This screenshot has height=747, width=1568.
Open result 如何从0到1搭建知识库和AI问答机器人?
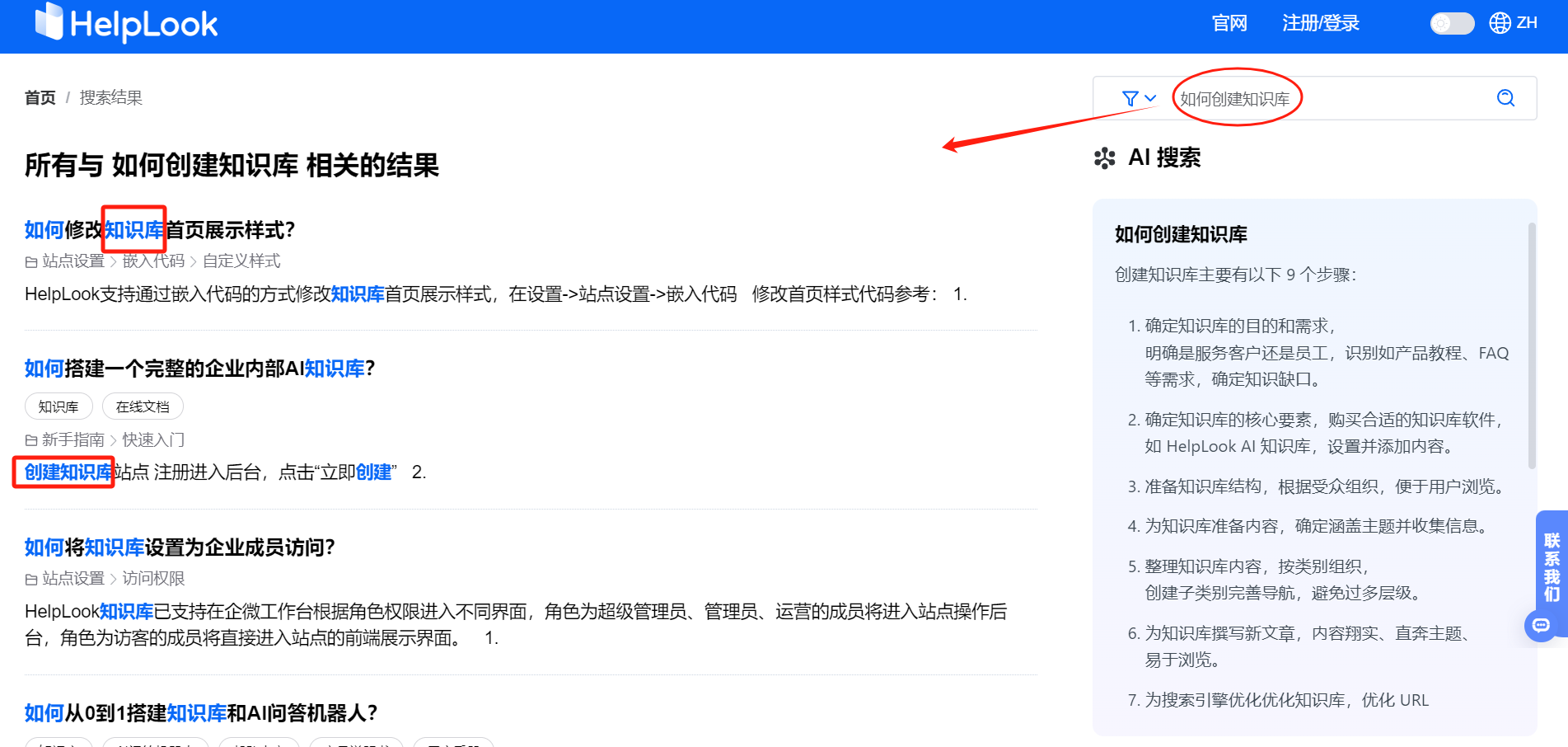(x=201, y=713)
